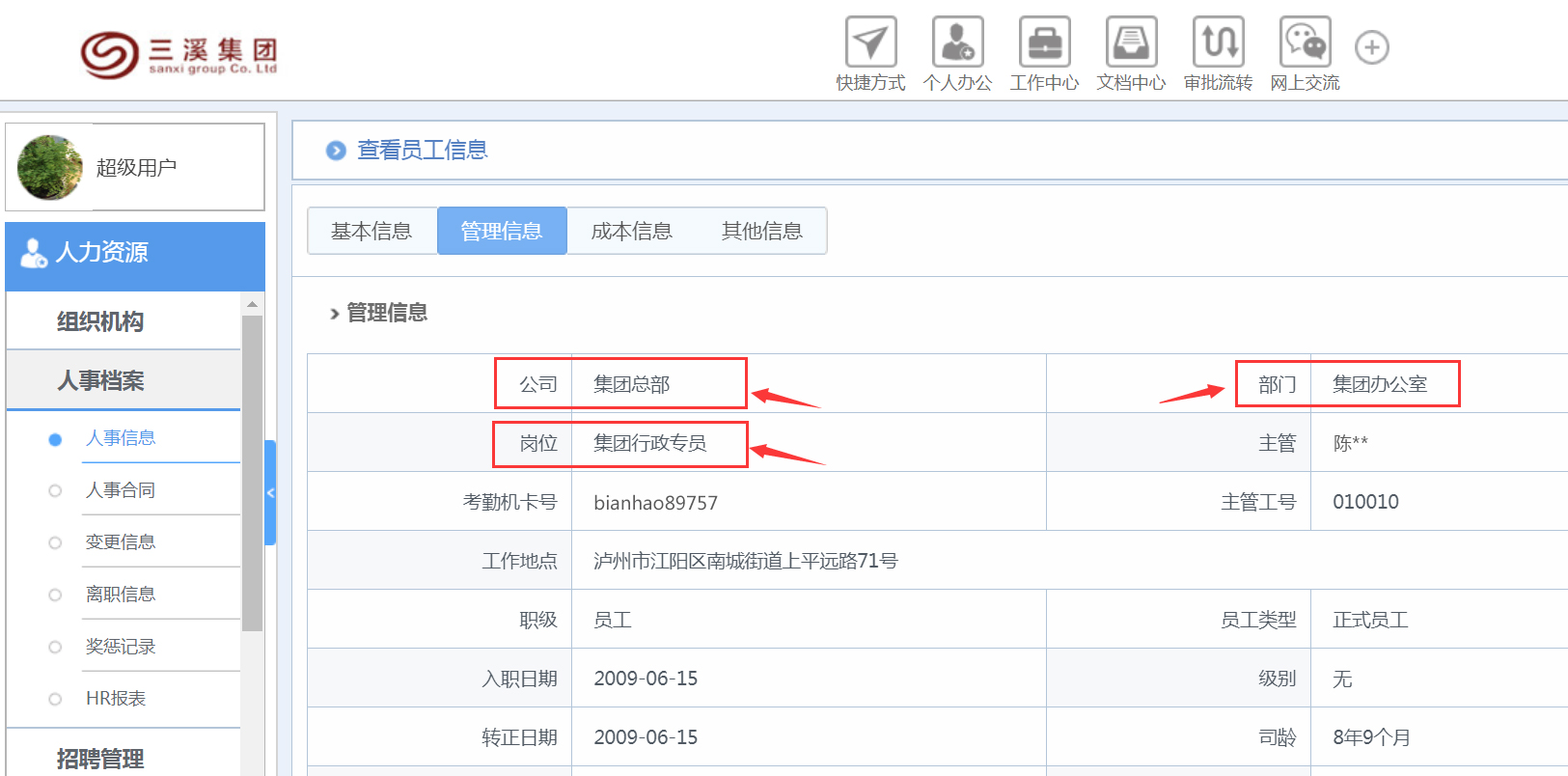Click the 主管工号 field label
This screenshot has width=1568, height=776.
[1258, 502]
